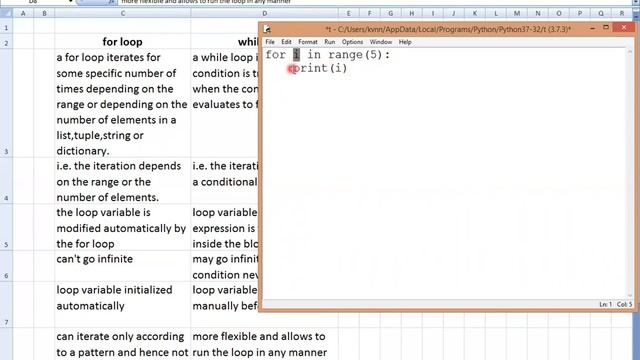Select Excel row 6 header
The image size is (640, 360).
(x=6, y=266)
